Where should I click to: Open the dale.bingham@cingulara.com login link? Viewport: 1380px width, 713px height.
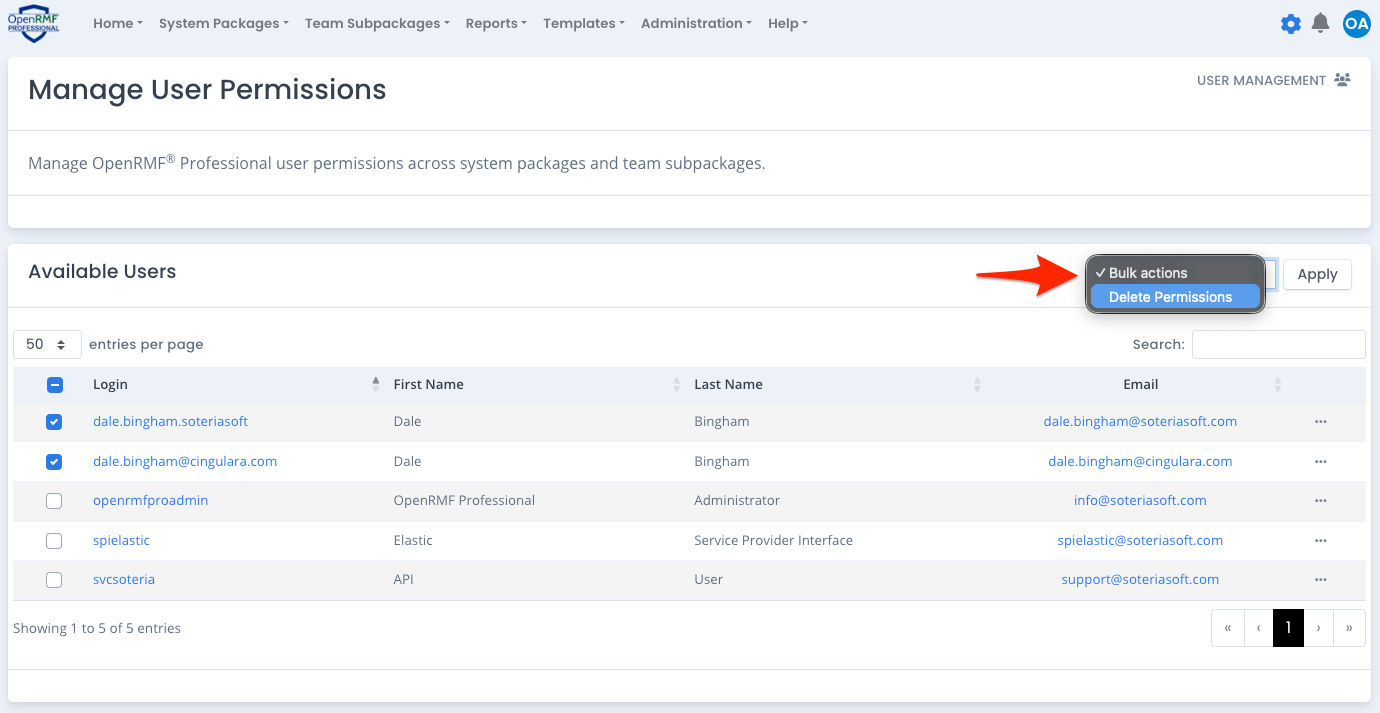pos(185,462)
